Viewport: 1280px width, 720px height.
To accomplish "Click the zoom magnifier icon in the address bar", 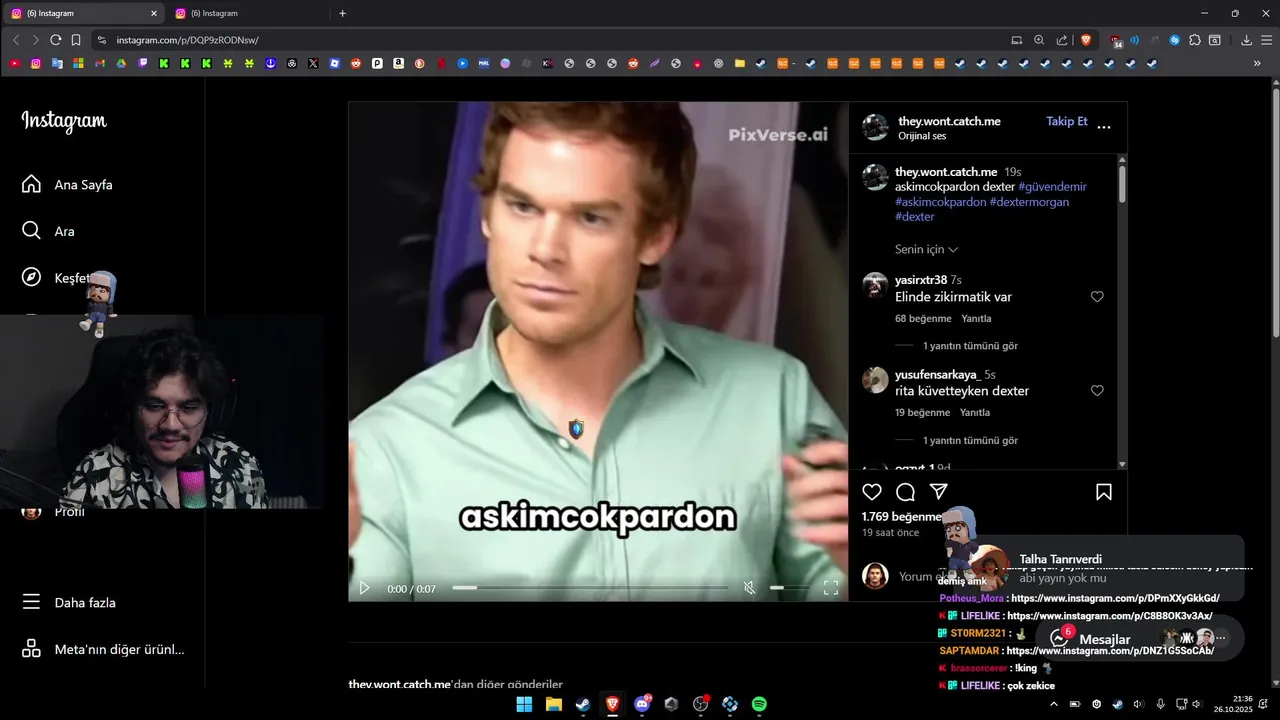I will click(1039, 40).
